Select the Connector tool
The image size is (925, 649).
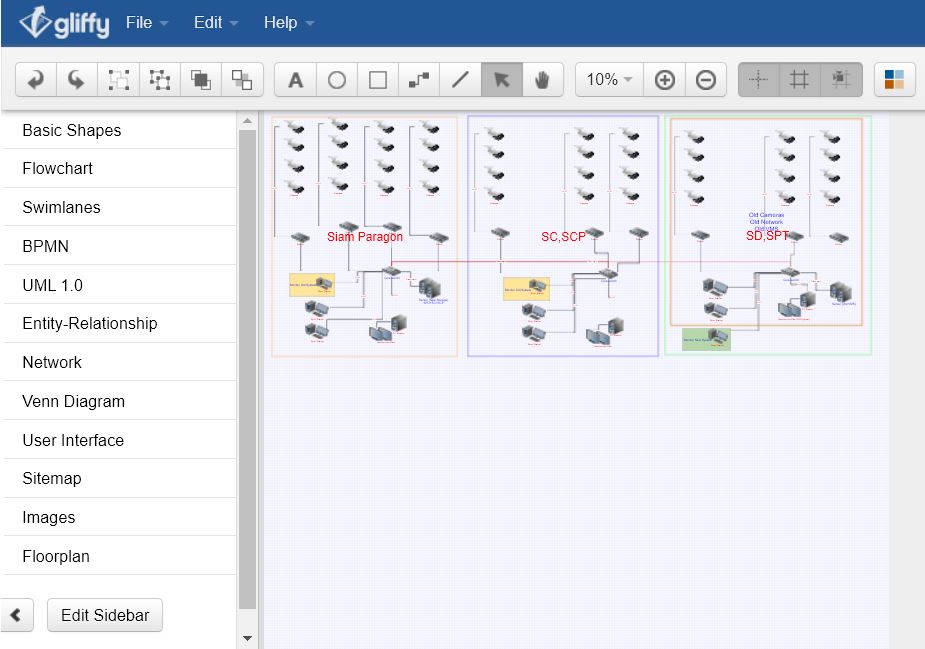point(419,80)
